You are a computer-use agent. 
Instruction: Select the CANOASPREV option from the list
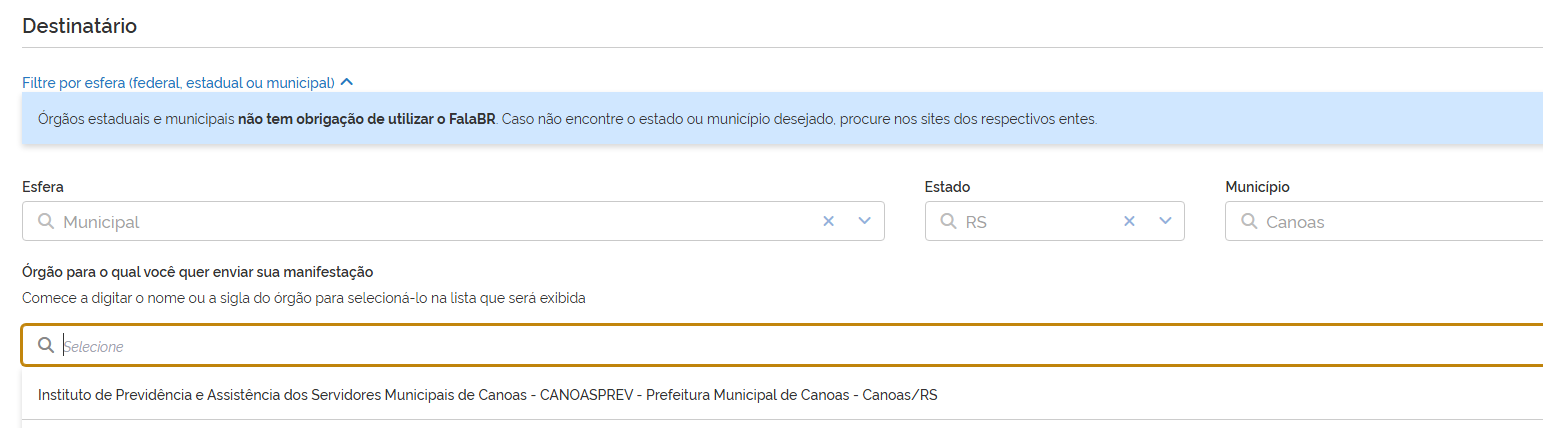[x=487, y=395]
